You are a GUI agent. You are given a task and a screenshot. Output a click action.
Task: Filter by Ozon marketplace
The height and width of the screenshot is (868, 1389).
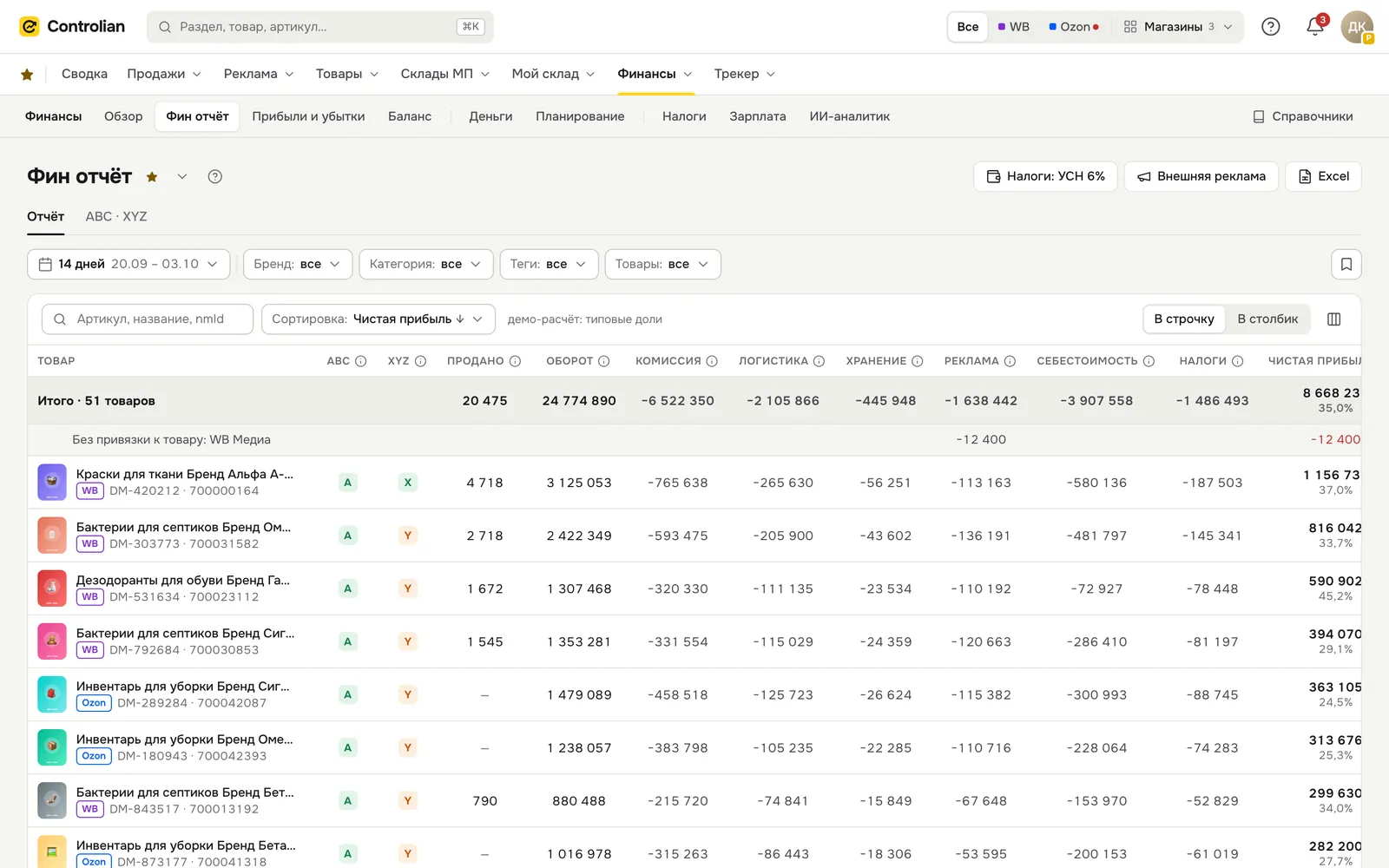coord(1074,27)
